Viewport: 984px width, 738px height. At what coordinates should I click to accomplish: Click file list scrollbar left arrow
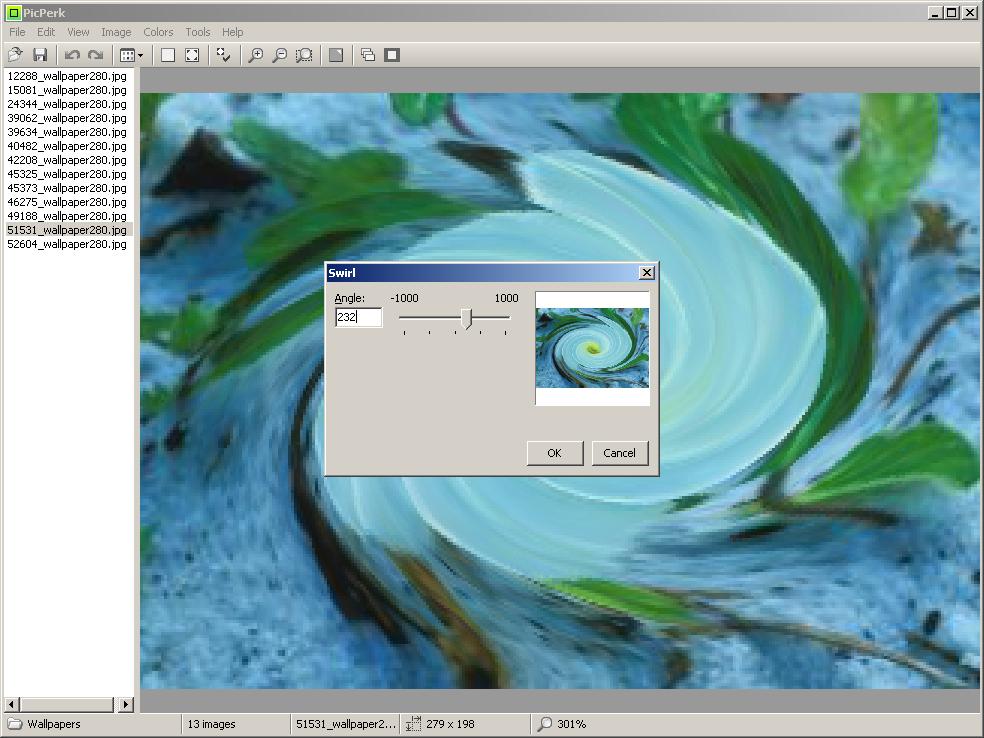[x=12, y=704]
